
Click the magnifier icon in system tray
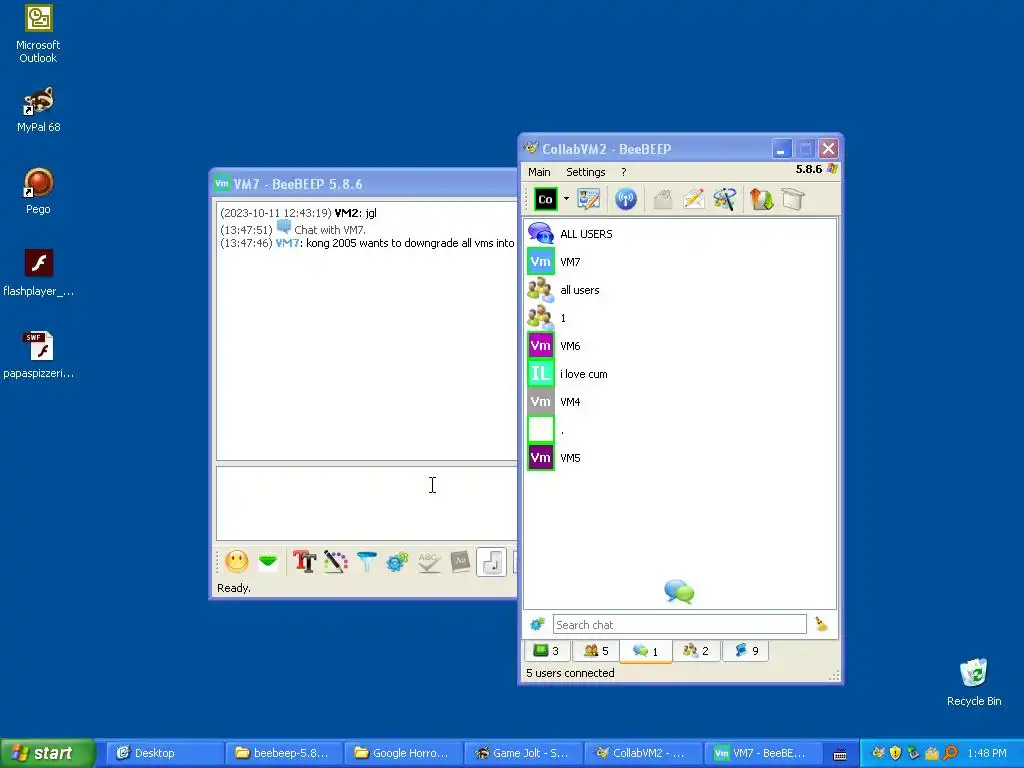pos(951,753)
